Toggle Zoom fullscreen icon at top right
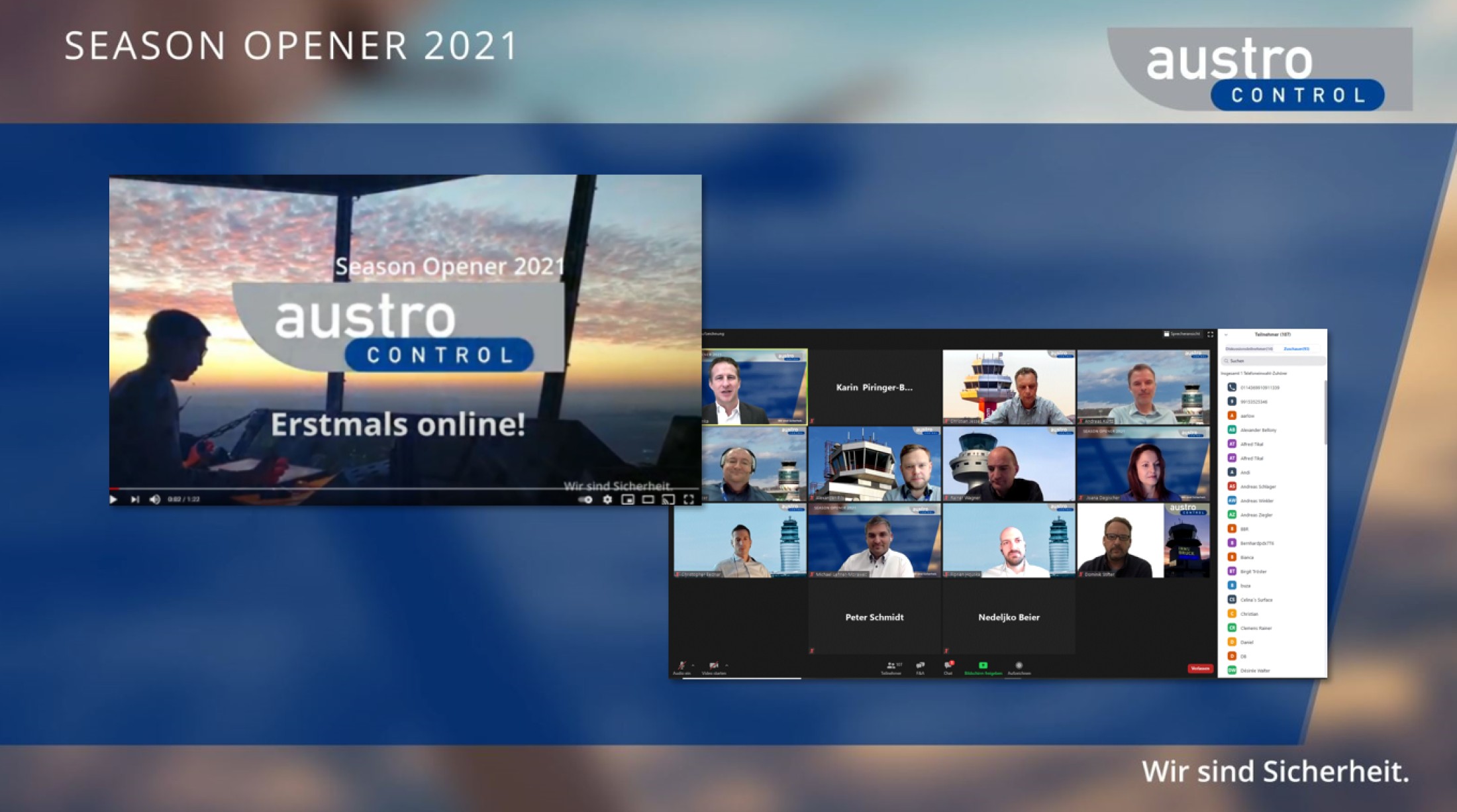 1211,334
